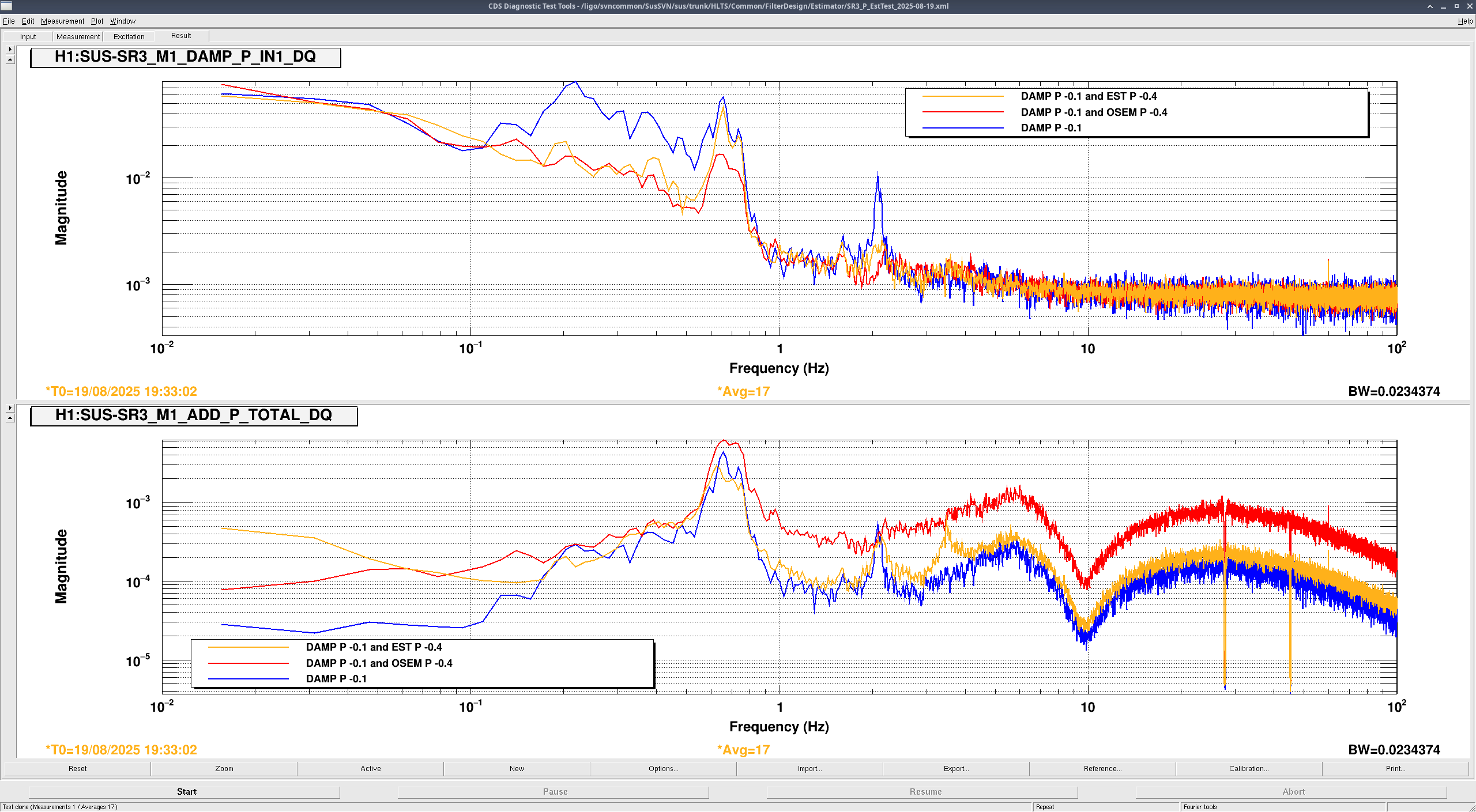Click the Zoom button
The width and height of the screenshot is (1476, 812).
[x=224, y=769]
